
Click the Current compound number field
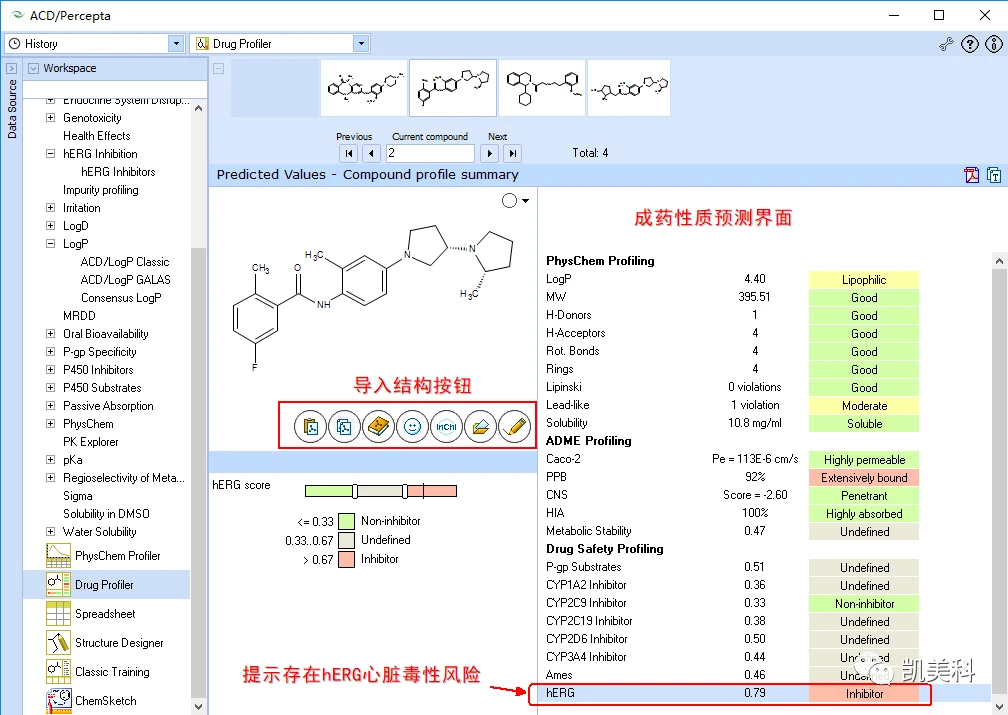tap(430, 153)
